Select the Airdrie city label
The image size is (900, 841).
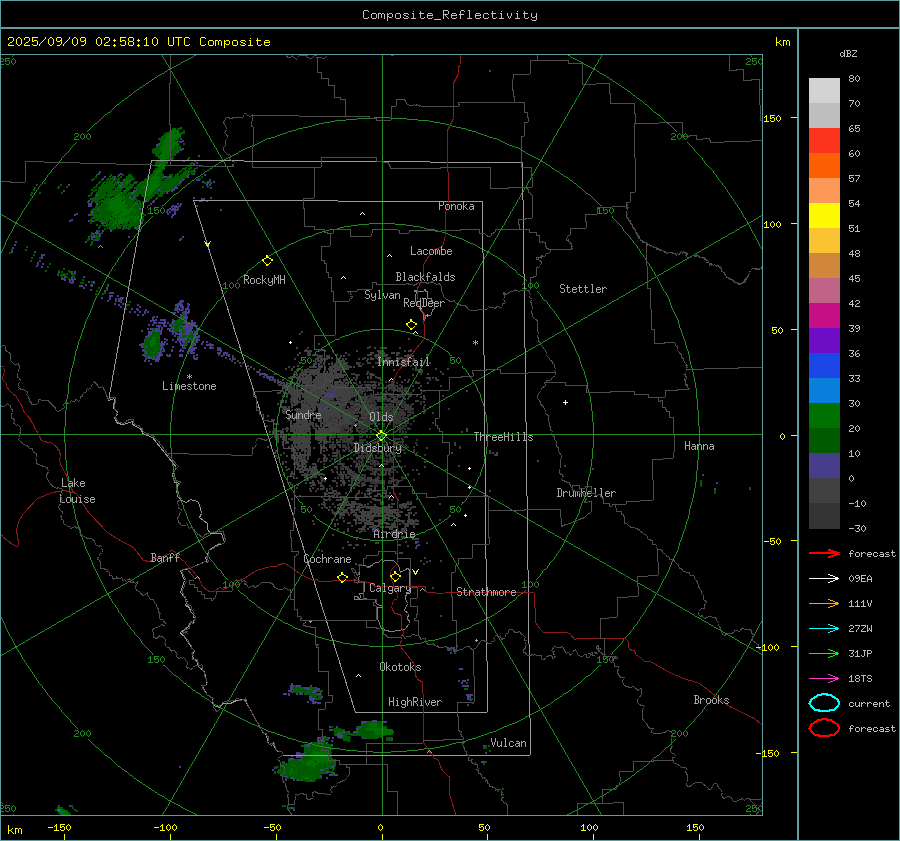click(x=394, y=534)
